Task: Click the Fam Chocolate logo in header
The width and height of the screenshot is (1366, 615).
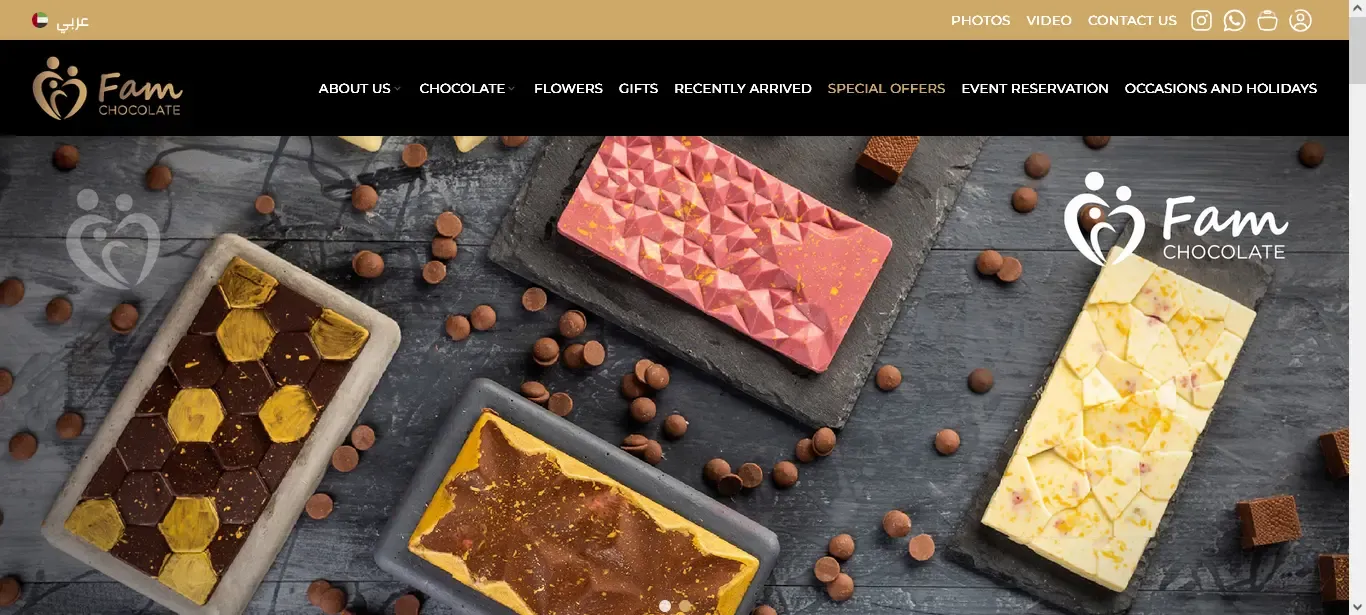Action: (107, 88)
